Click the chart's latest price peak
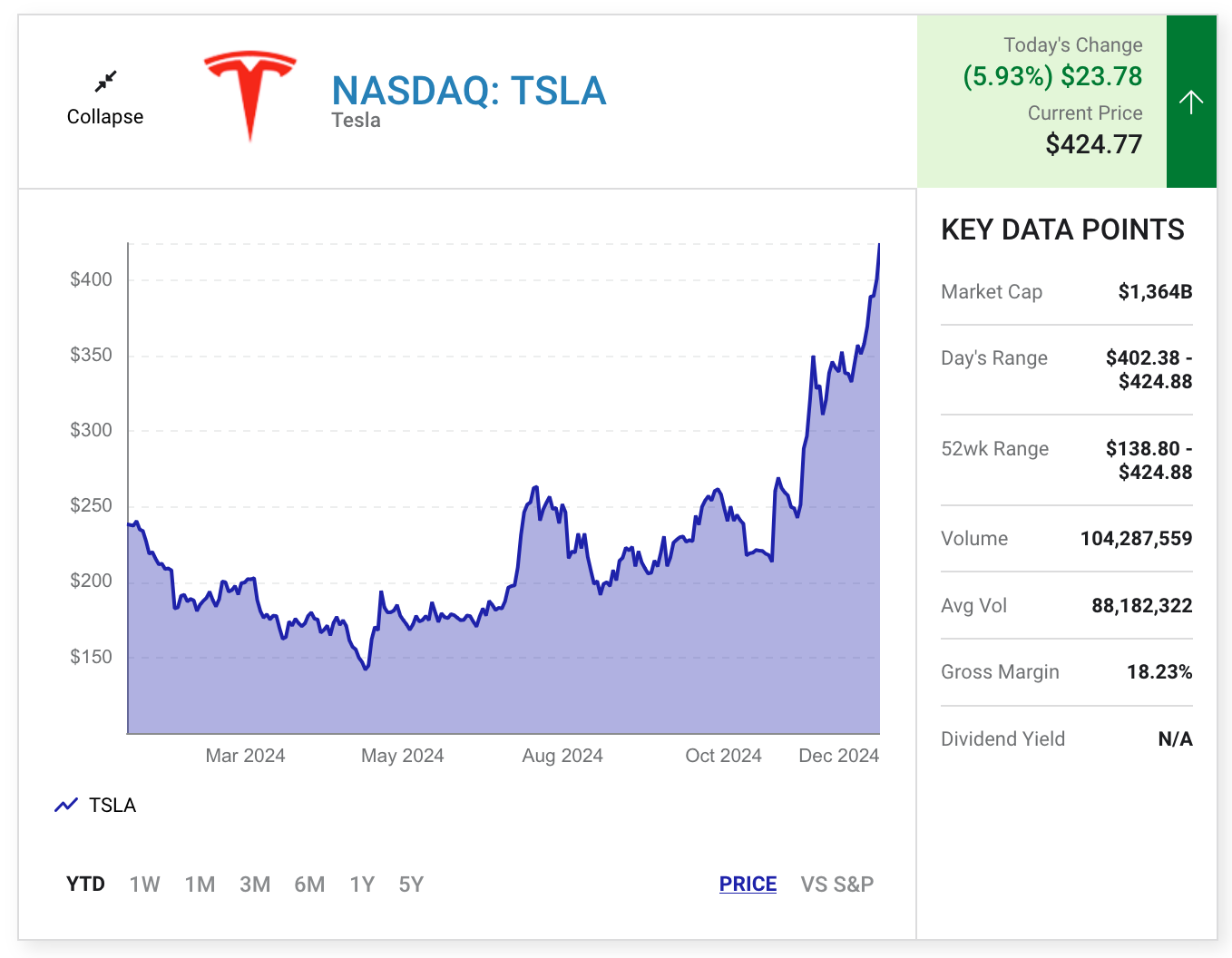1232x958 pixels. click(878, 246)
